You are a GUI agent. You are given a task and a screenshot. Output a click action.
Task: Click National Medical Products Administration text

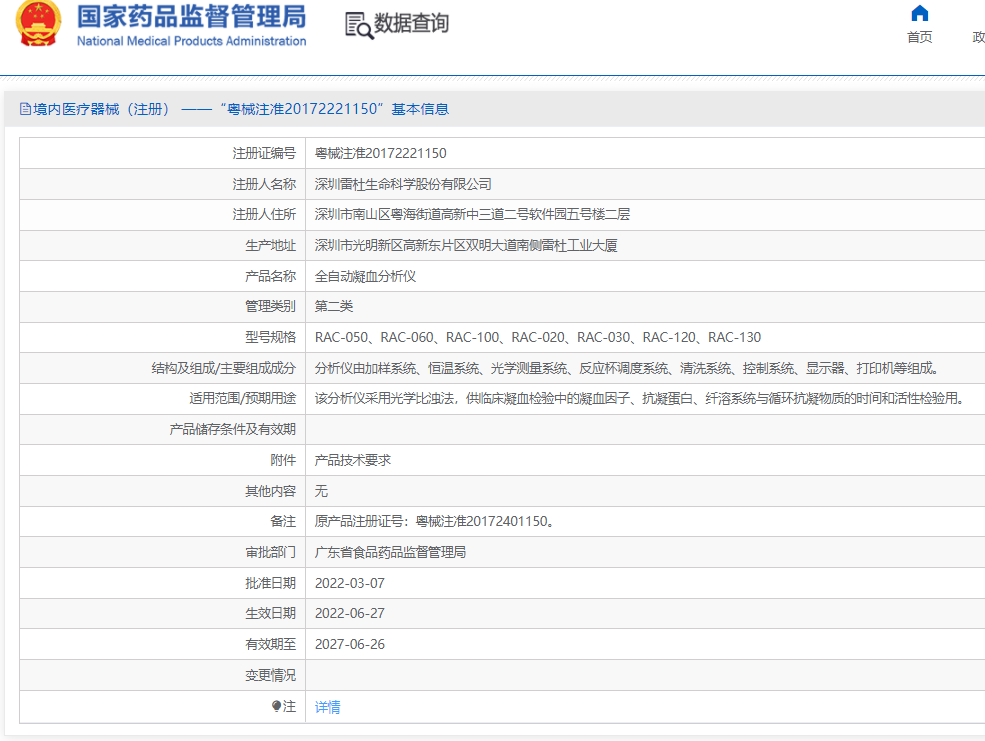click(192, 41)
